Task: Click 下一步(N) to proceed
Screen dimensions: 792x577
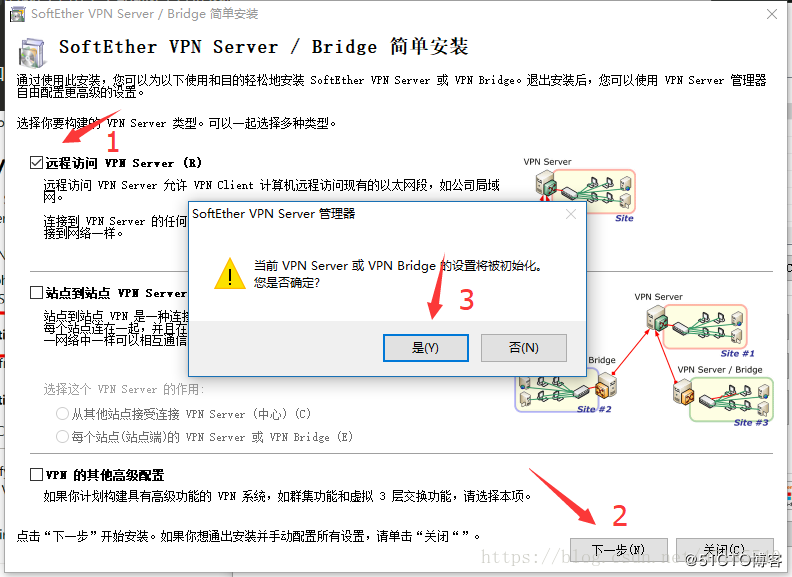Action: (619, 550)
